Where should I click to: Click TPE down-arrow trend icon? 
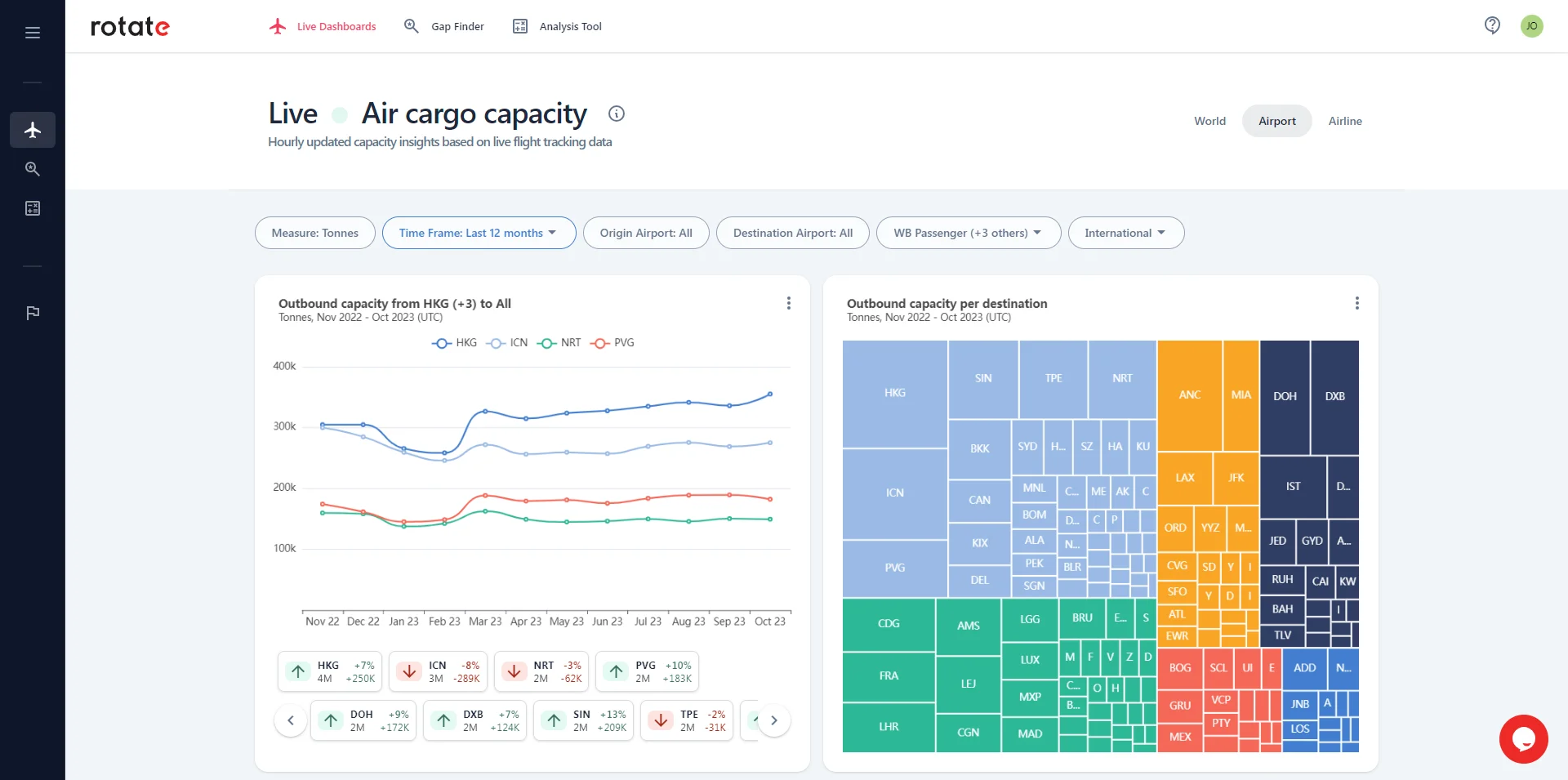(661, 720)
